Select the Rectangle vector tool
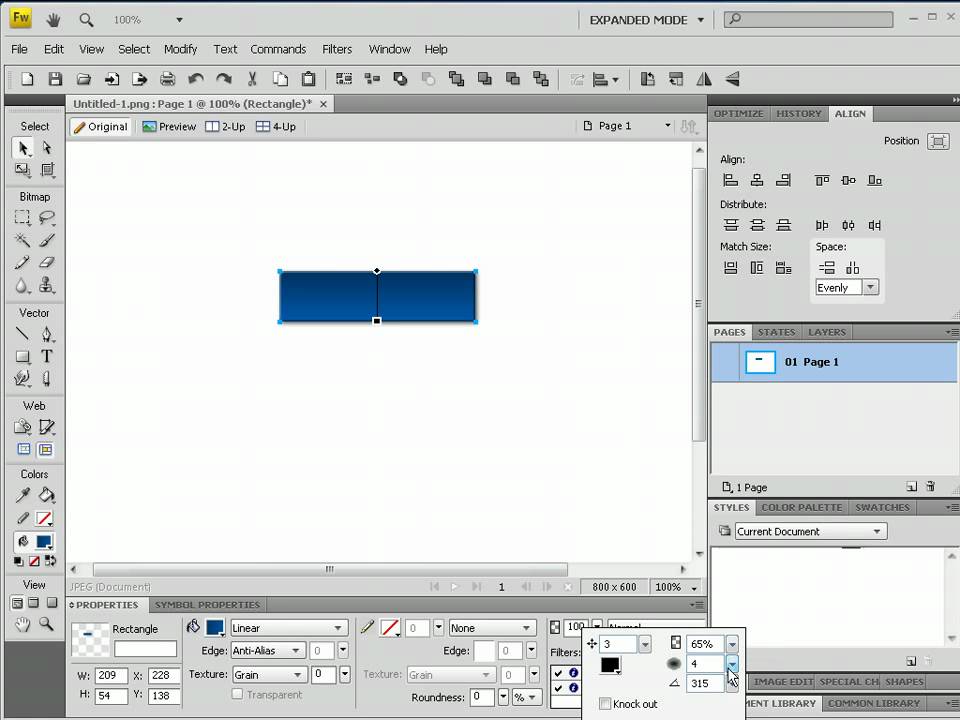 point(23,356)
